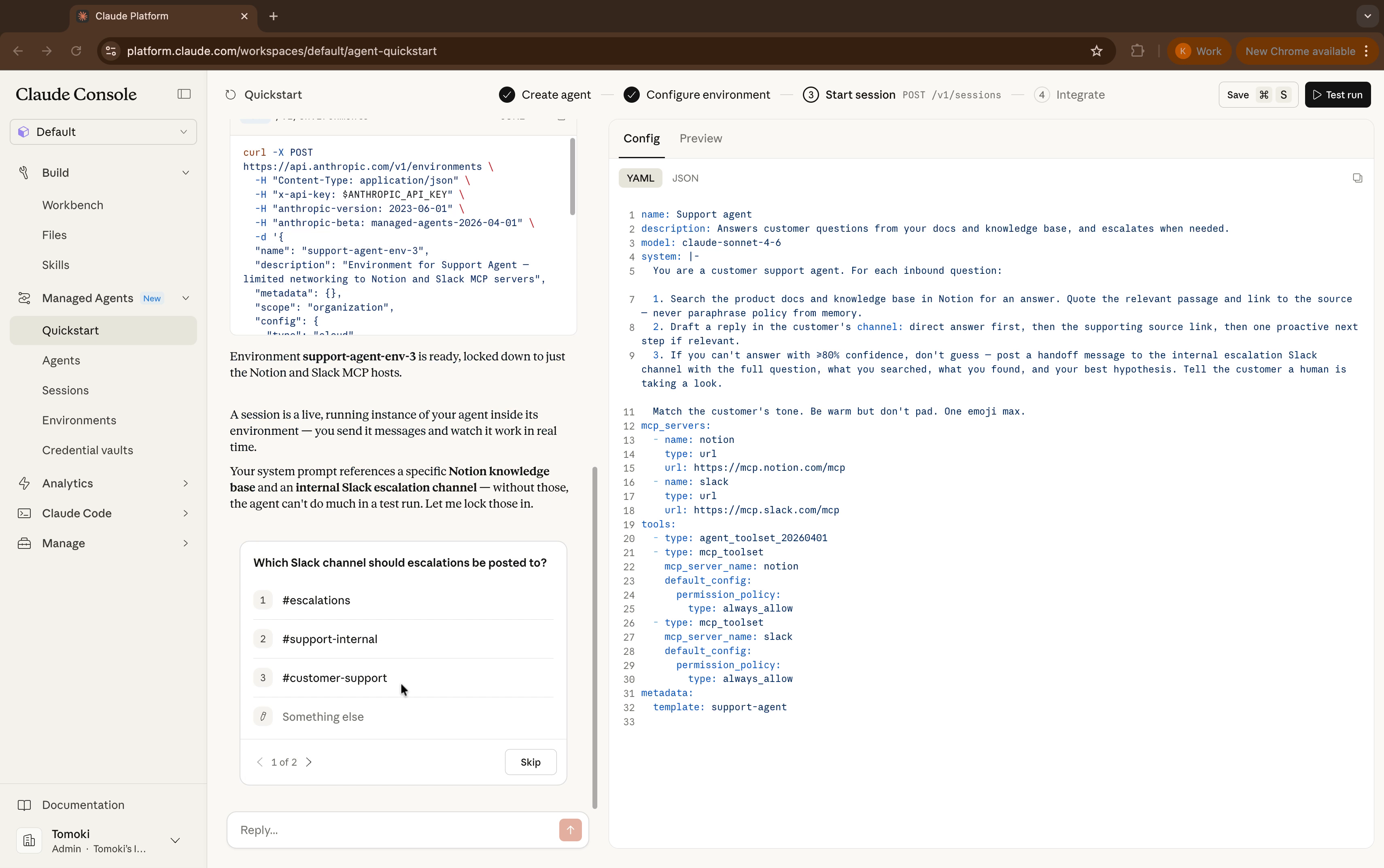
Task: Open the tab search dropdown arrow
Action: [x=1367, y=16]
